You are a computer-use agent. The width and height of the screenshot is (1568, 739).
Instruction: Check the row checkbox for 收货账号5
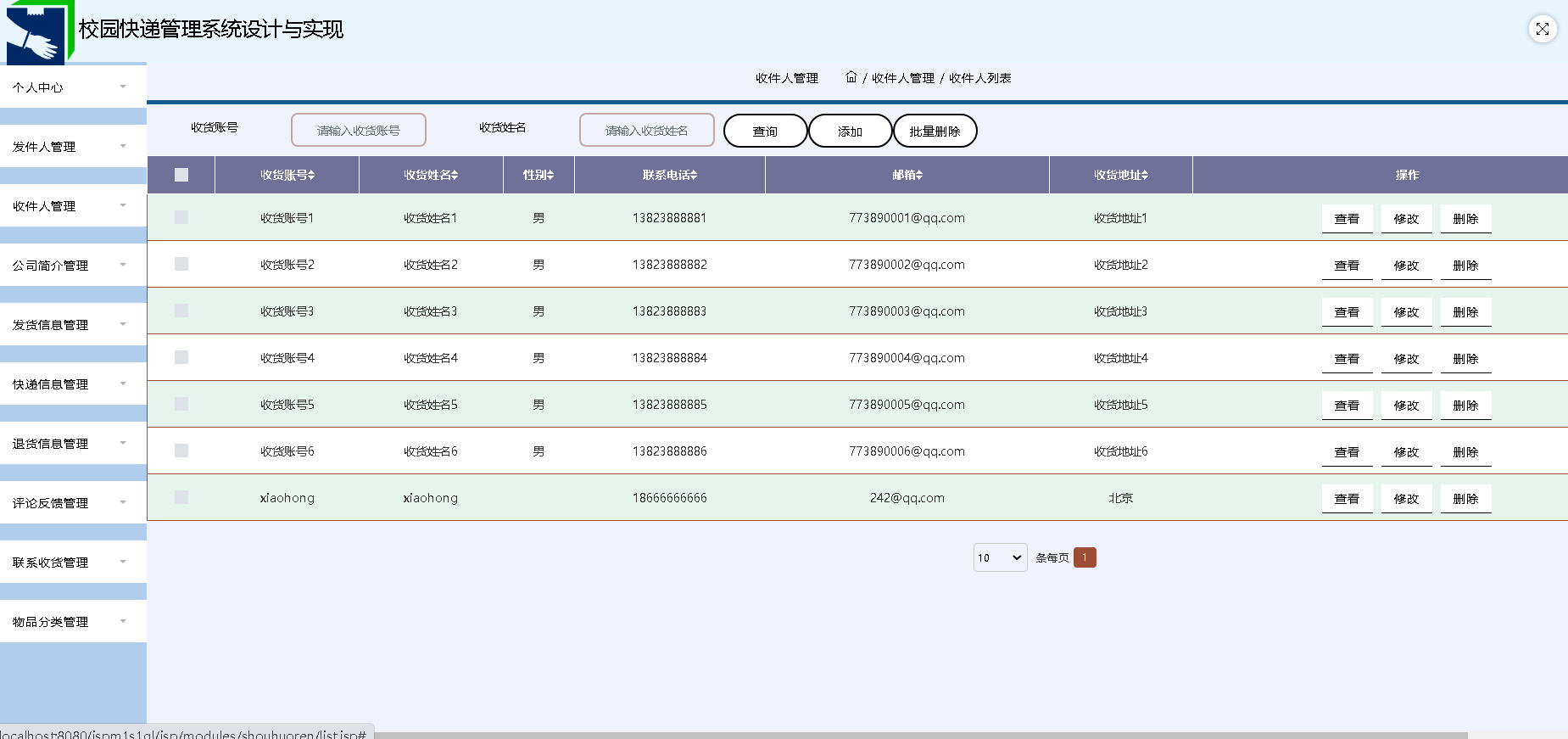click(181, 404)
